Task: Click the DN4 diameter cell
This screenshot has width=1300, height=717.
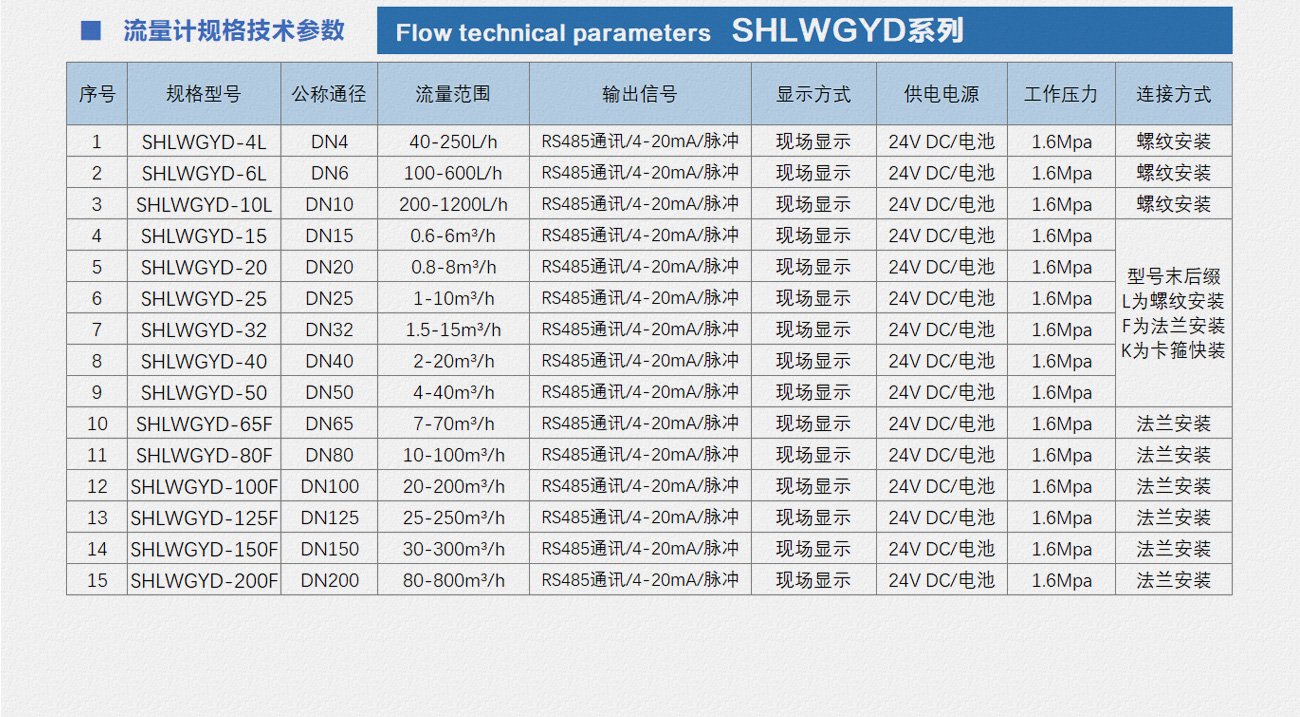Action: (x=329, y=141)
